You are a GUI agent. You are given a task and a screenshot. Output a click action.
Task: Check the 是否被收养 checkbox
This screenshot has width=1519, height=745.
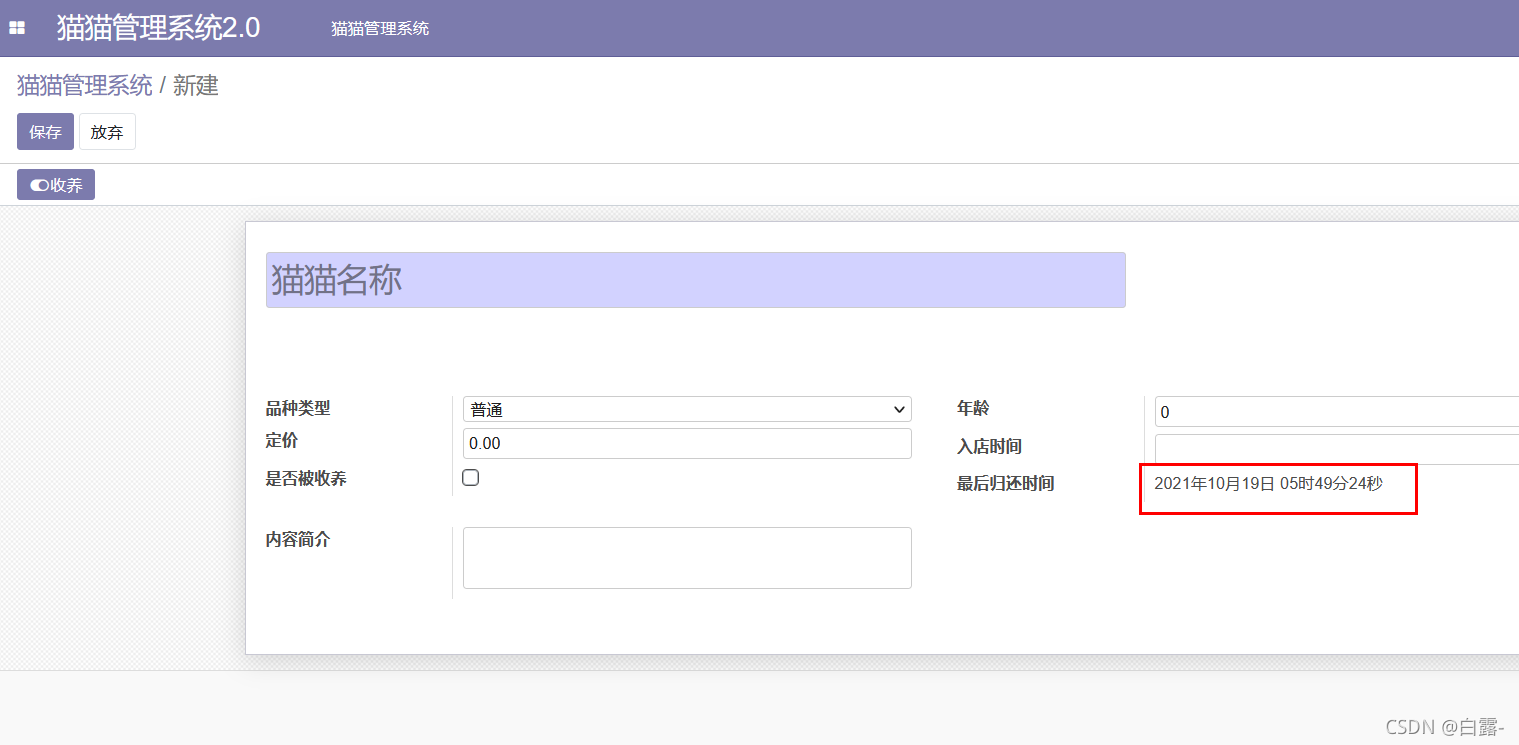(471, 478)
